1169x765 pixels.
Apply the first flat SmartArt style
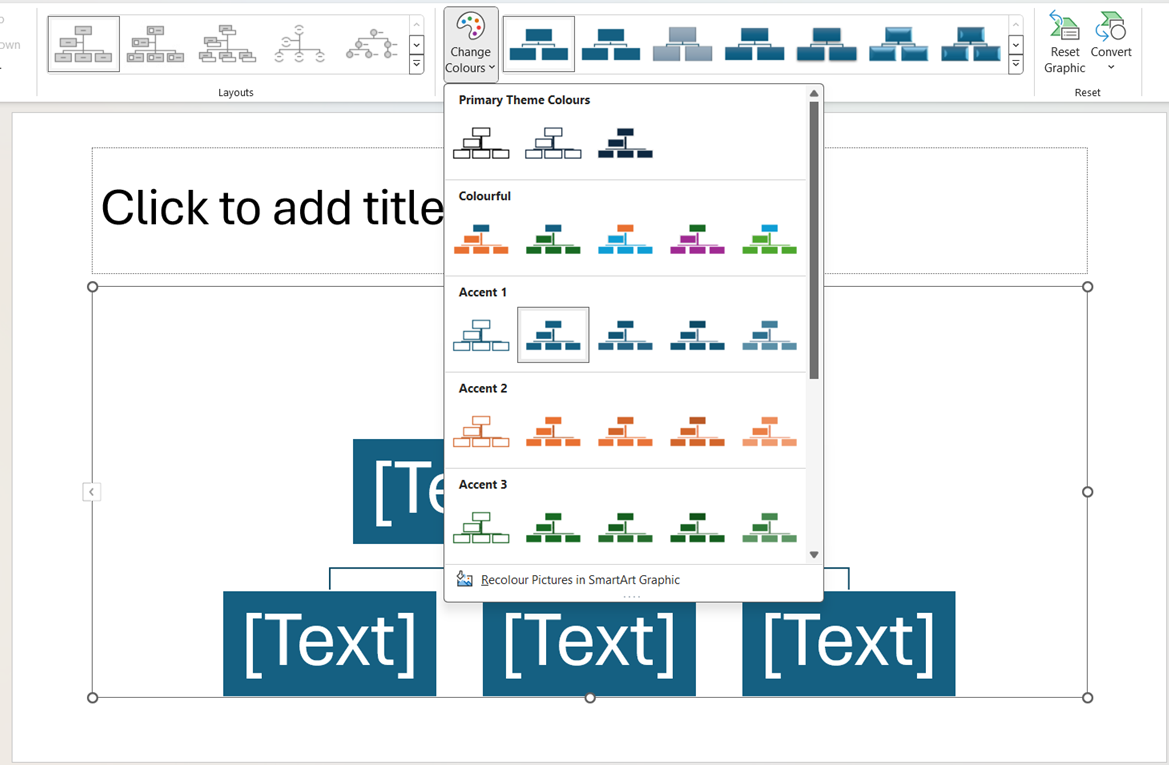(539, 44)
